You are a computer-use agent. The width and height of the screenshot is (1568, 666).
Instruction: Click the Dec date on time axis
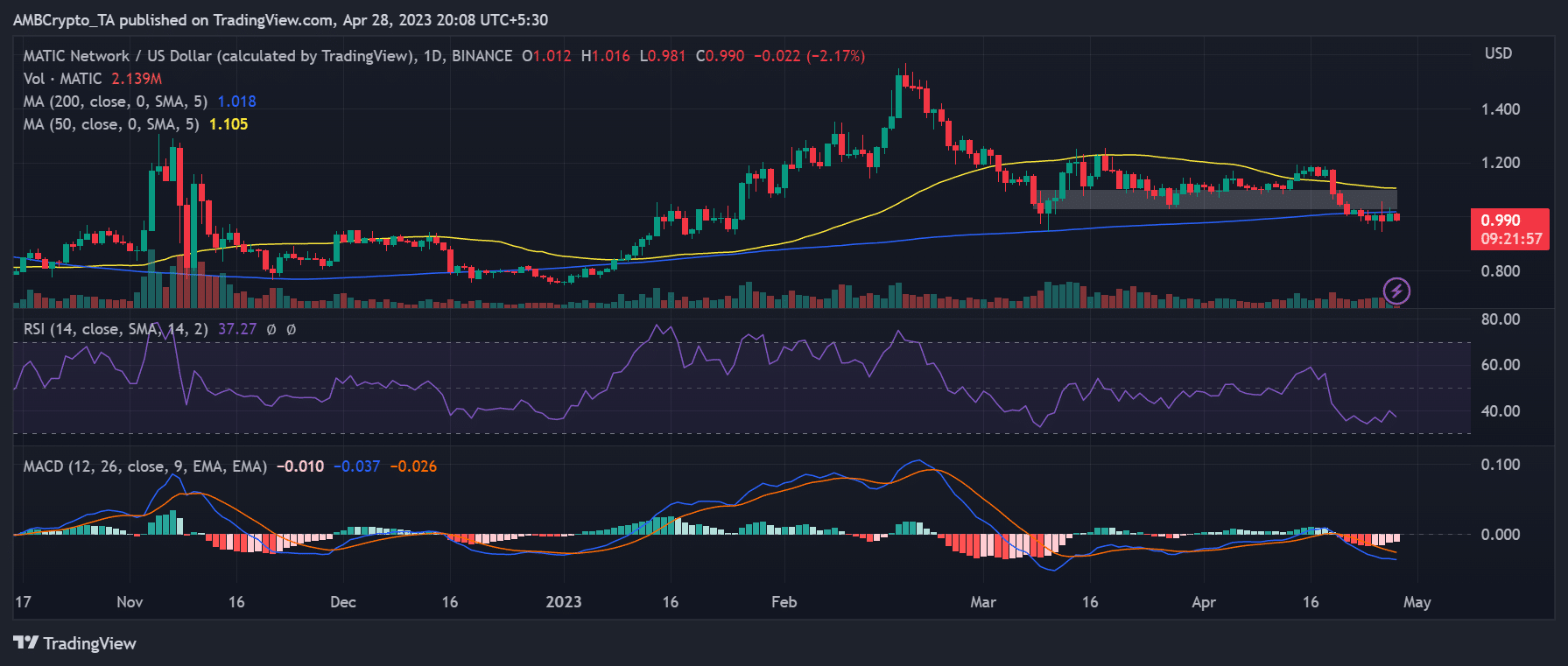coord(343,602)
